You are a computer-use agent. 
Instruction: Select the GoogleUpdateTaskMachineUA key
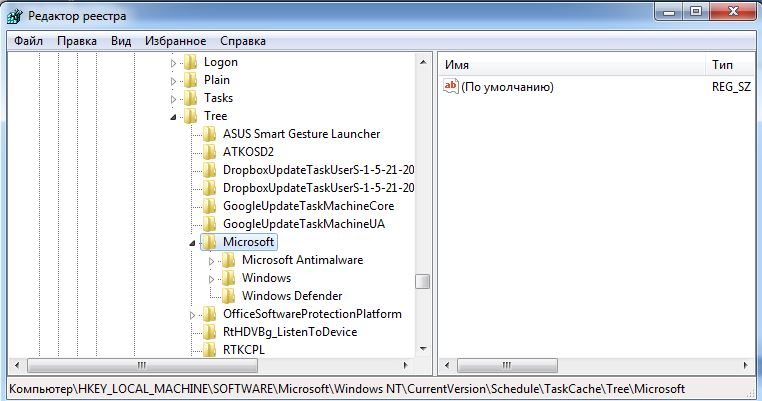coord(304,224)
